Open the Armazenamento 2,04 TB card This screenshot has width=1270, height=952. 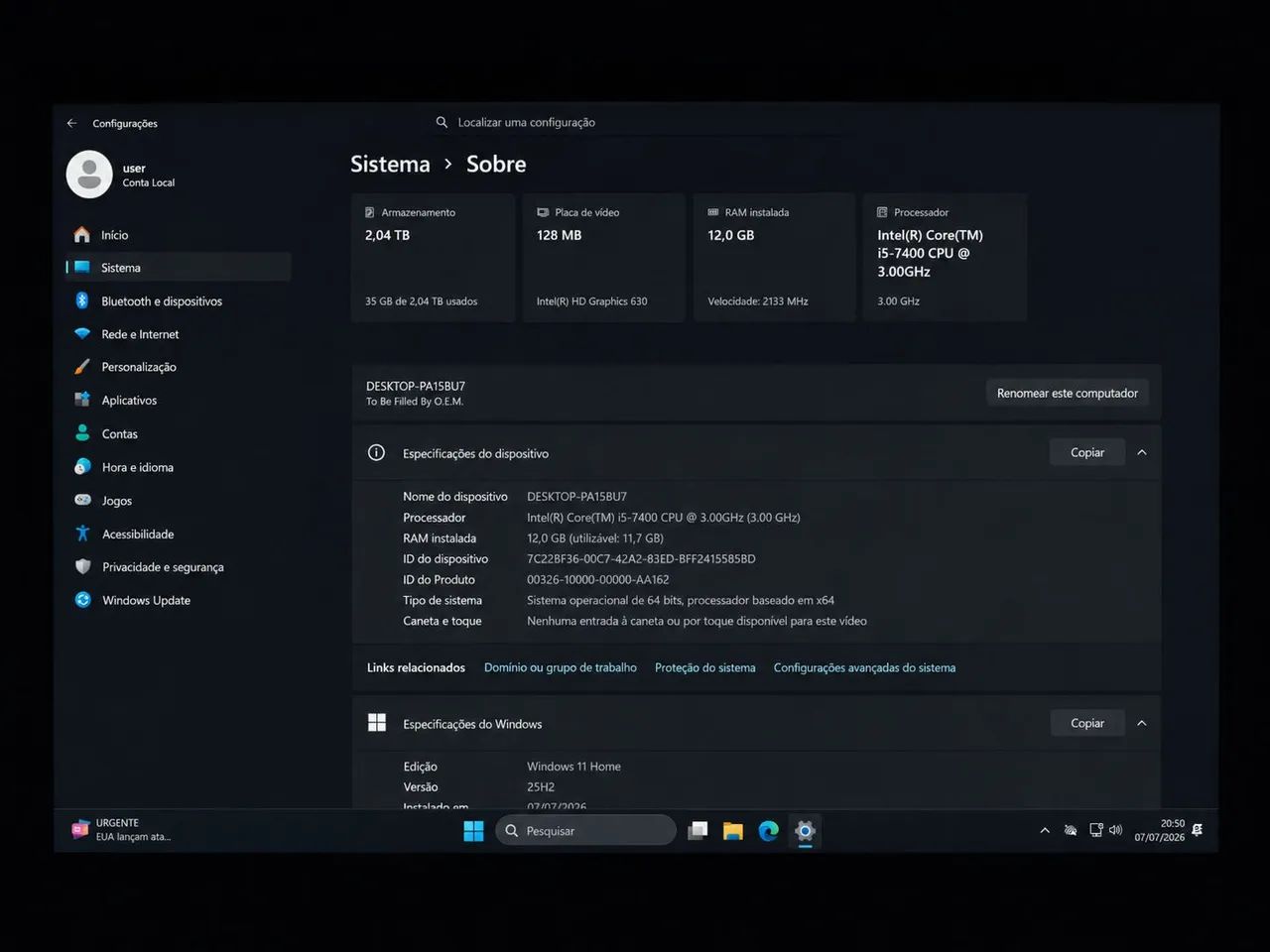click(x=434, y=258)
